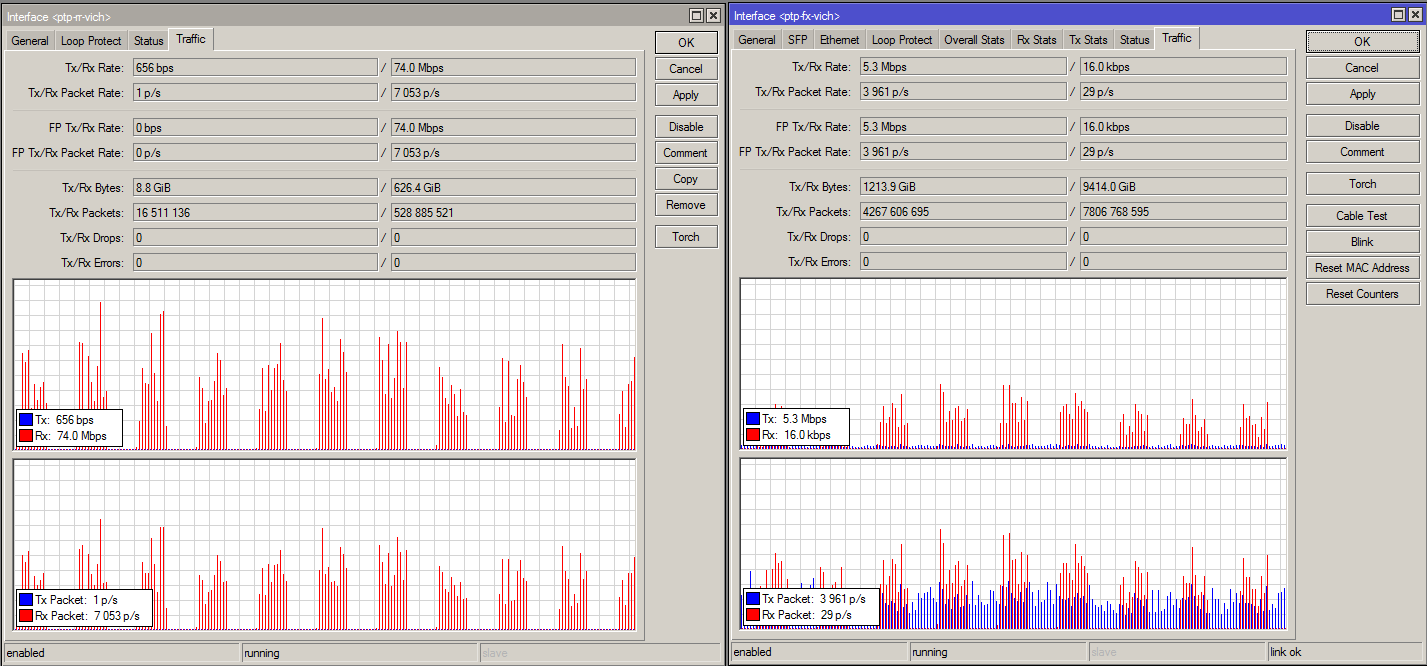Select 'enabled' status in ptp-fx-vich window
Screen dimensions: 1427x666
819,652
